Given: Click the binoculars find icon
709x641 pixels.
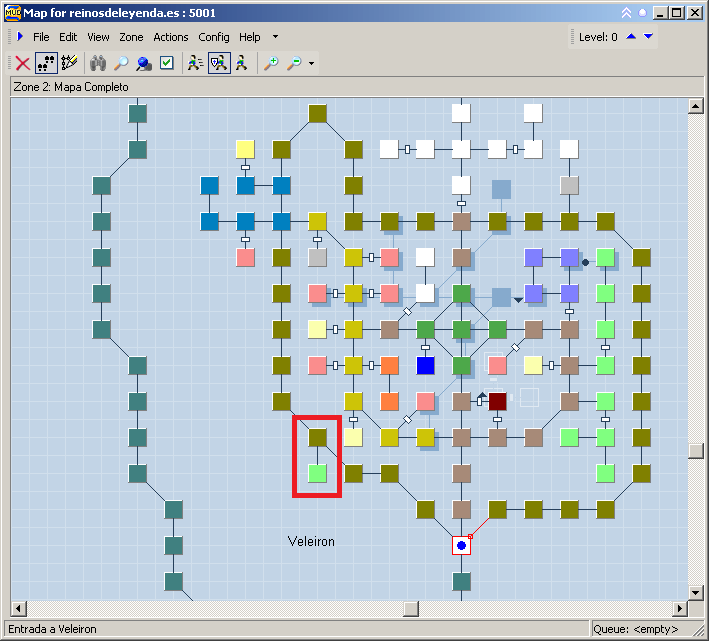Looking at the screenshot, I should point(98,63).
